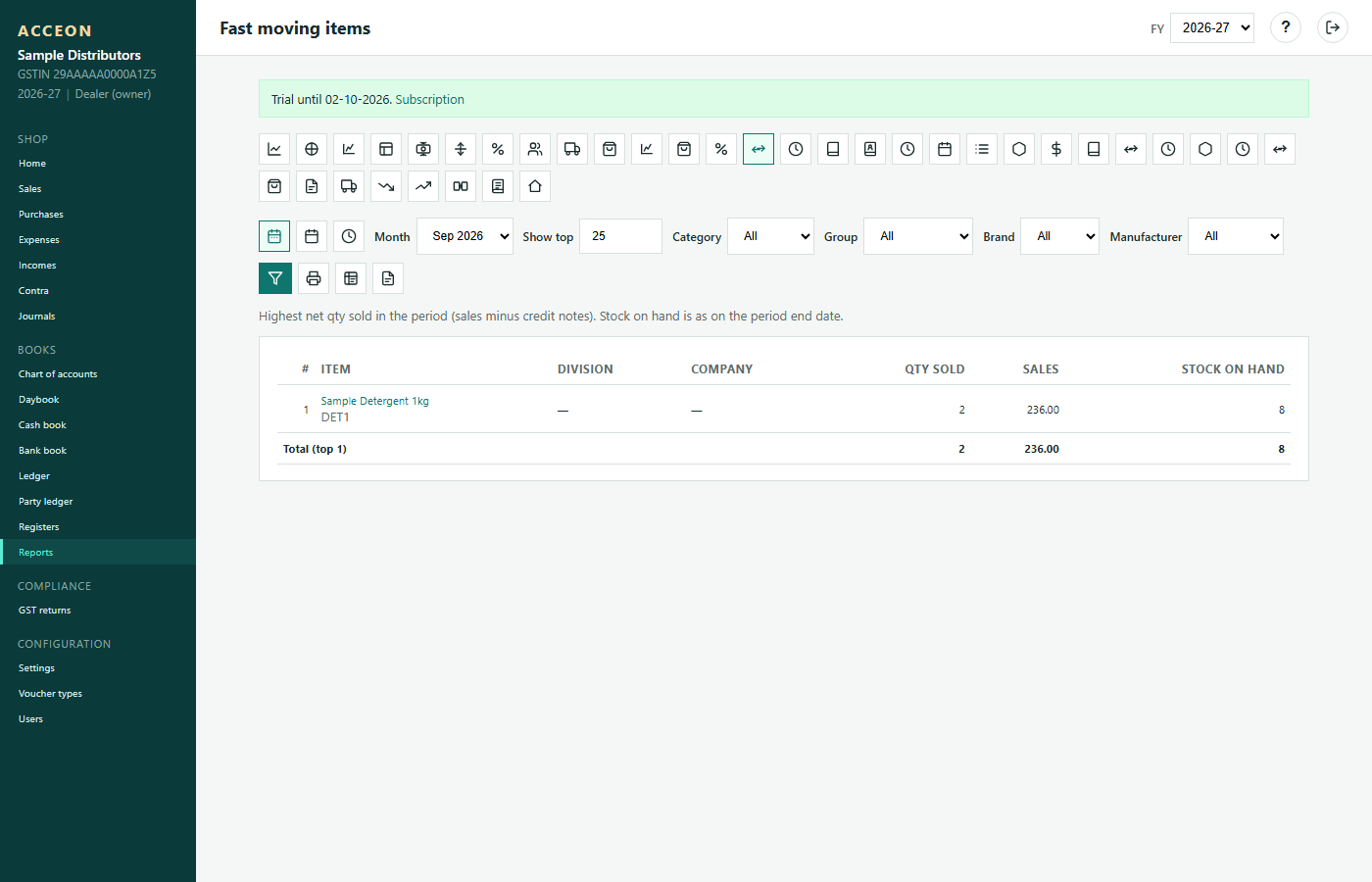1372x882 pixels.
Task: Click the printer icon
Action: tap(314, 278)
